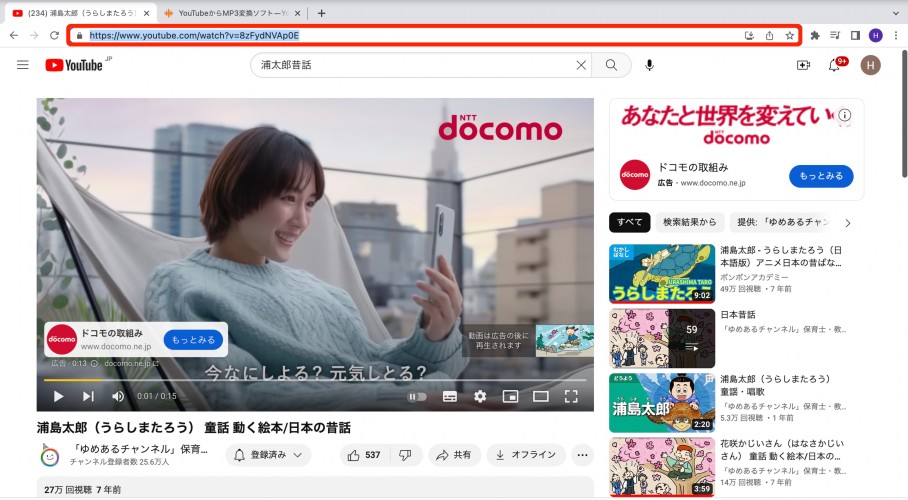The width and height of the screenshot is (908, 500).
Task: Open the Chrome three-dot menu
Action: (x=896, y=35)
